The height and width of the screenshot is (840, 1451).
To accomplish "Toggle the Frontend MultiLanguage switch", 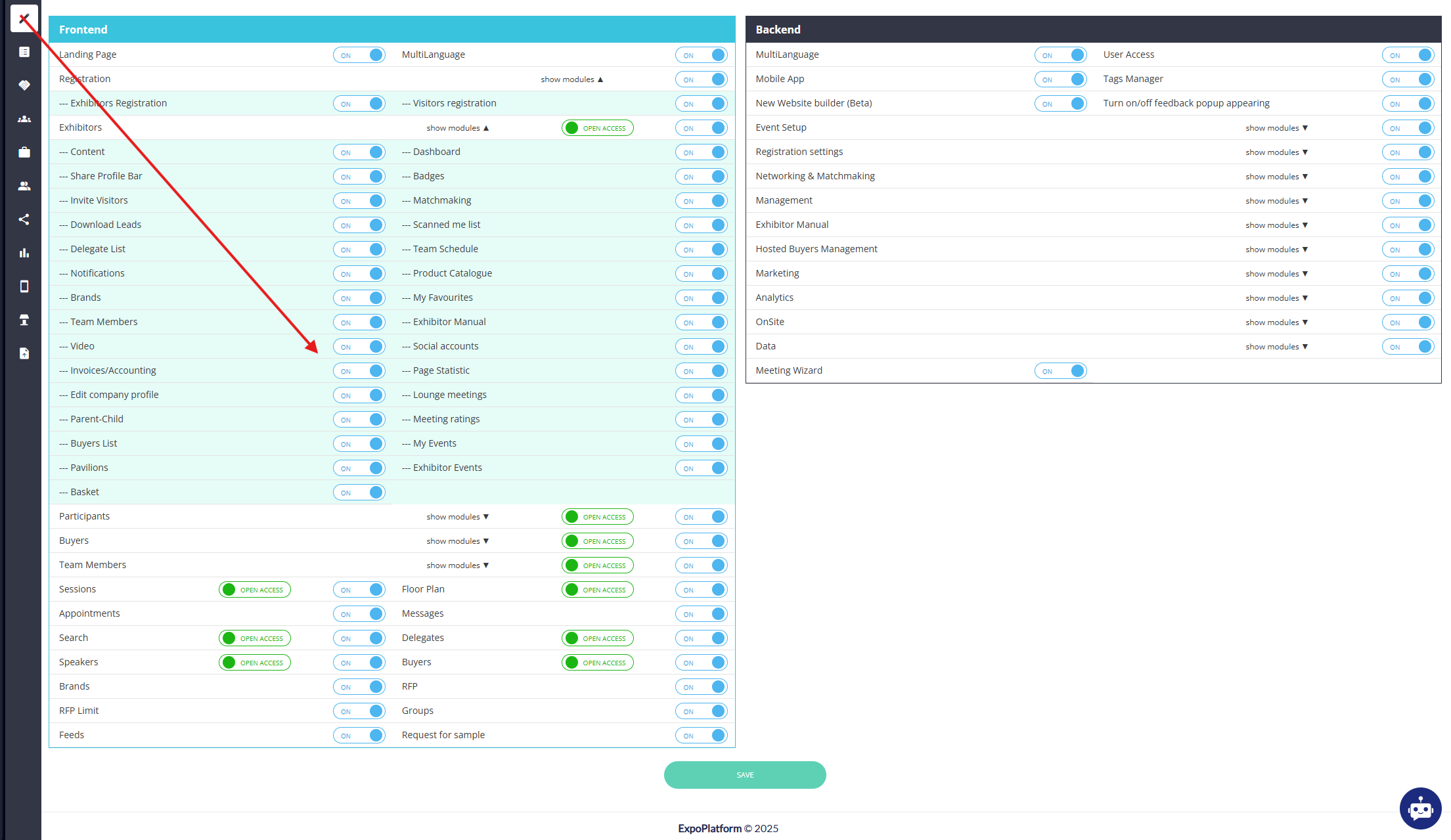I will (x=701, y=55).
